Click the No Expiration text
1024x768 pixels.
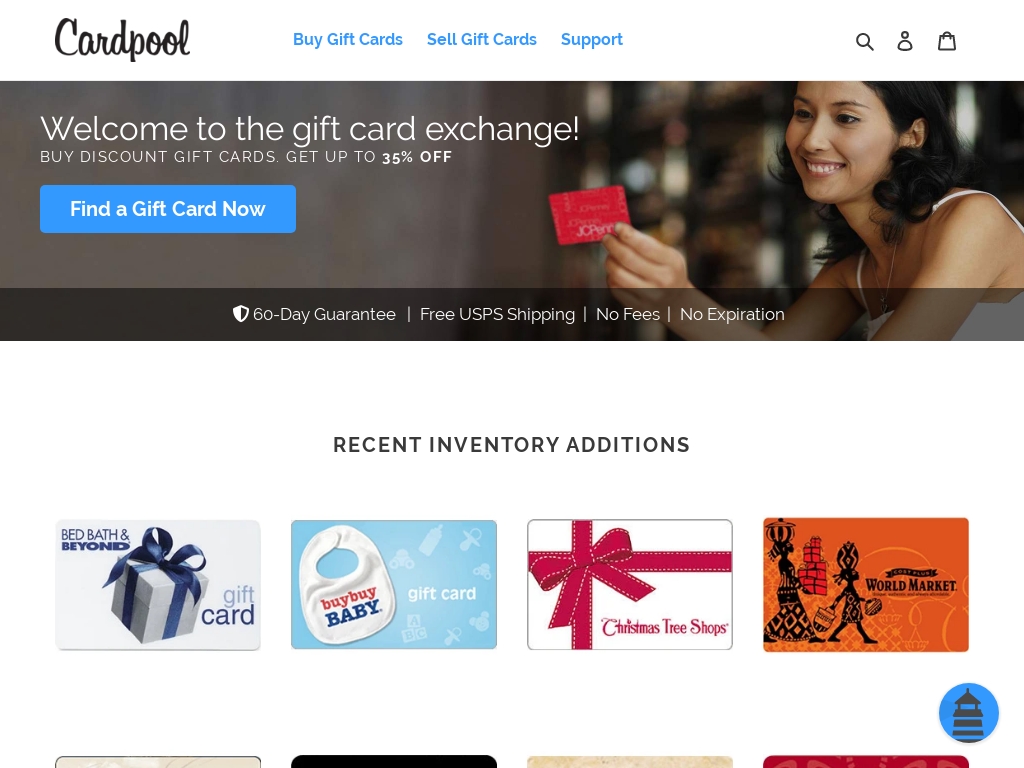click(x=732, y=314)
